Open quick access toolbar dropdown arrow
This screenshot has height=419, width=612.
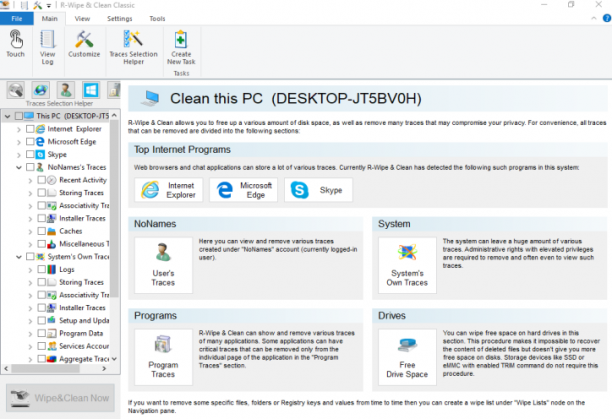(49, 5)
